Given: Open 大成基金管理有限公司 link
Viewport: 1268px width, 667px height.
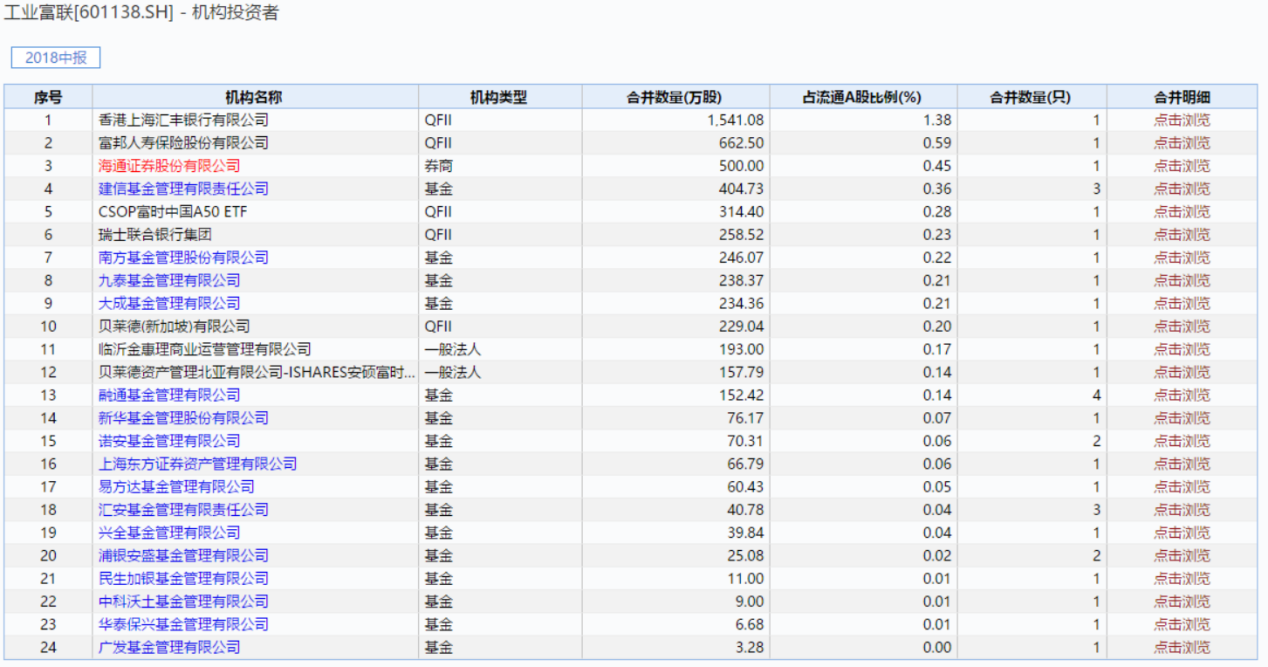Looking at the screenshot, I should [x=170, y=304].
